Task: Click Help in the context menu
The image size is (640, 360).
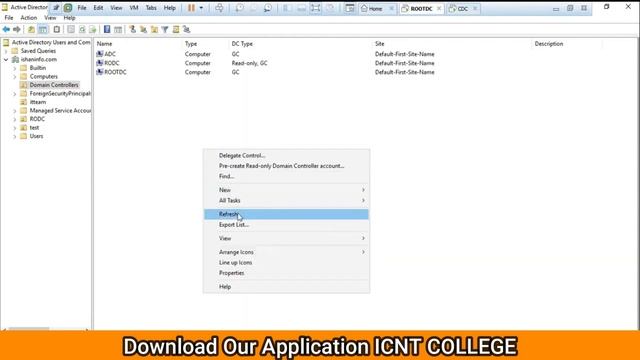Action: [x=286, y=287]
